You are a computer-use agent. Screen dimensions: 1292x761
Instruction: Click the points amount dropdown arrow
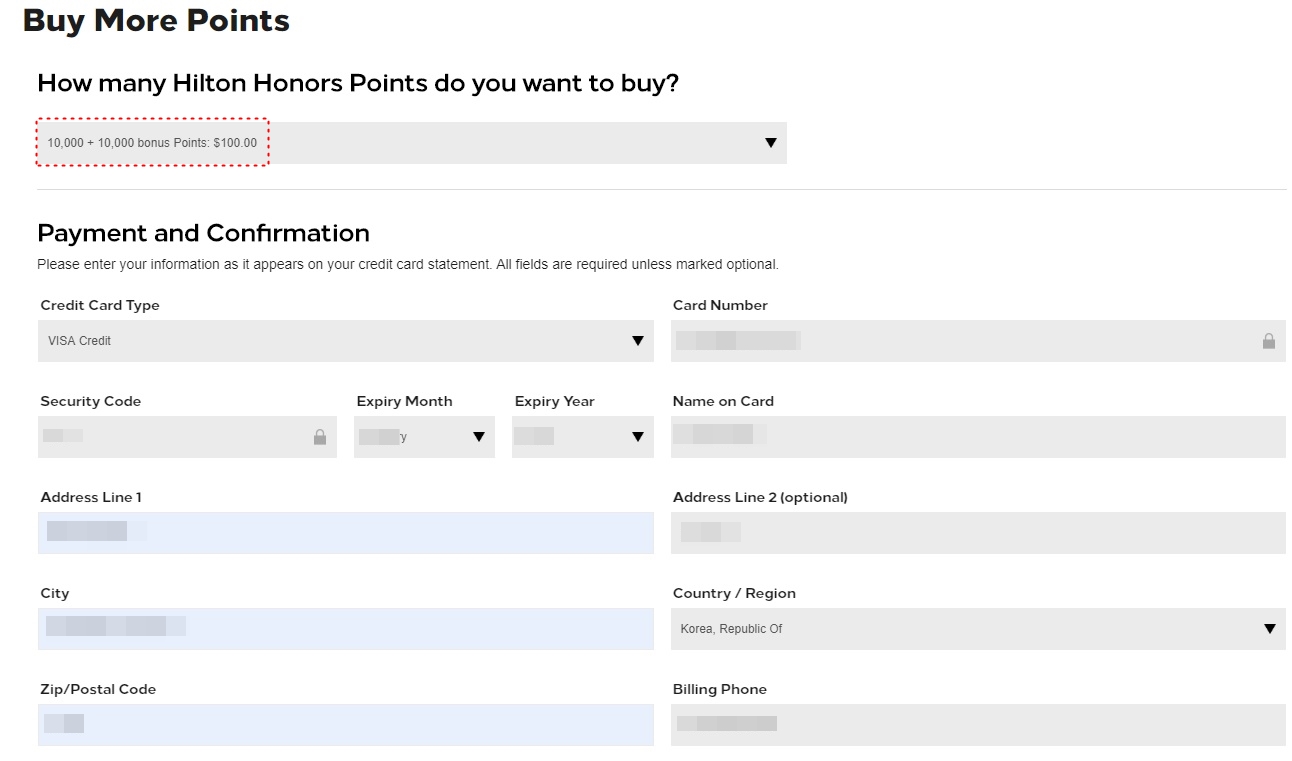(770, 143)
